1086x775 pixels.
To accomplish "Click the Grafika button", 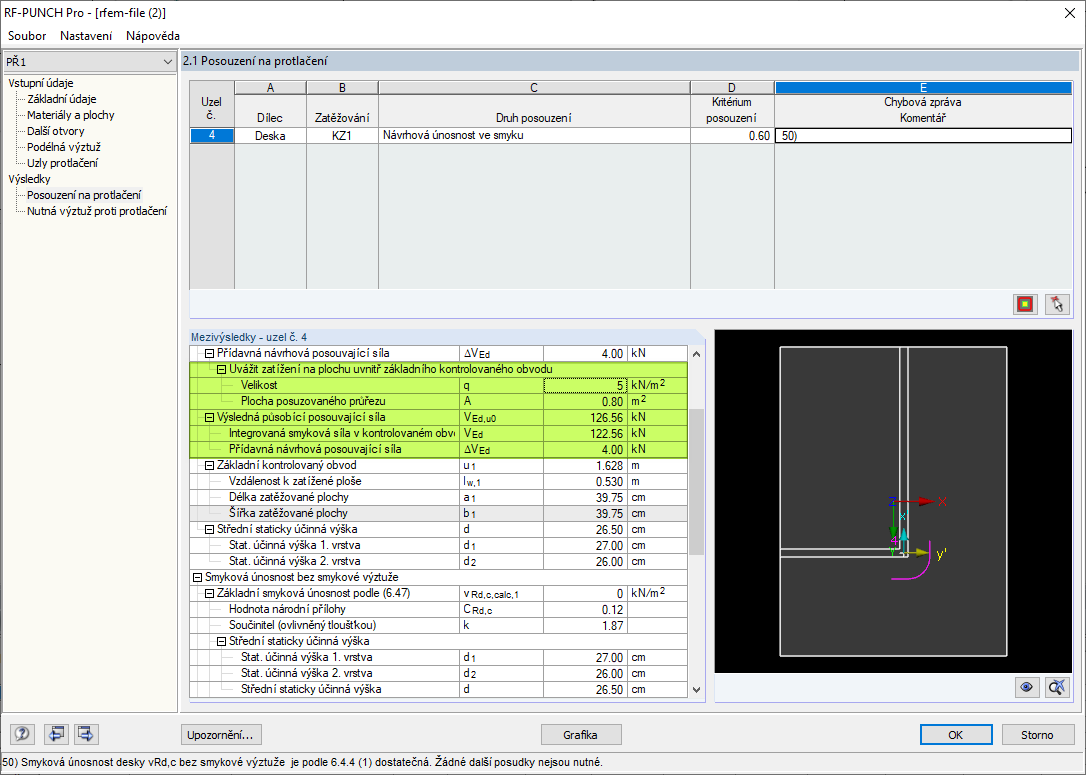I will [x=580, y=735].
